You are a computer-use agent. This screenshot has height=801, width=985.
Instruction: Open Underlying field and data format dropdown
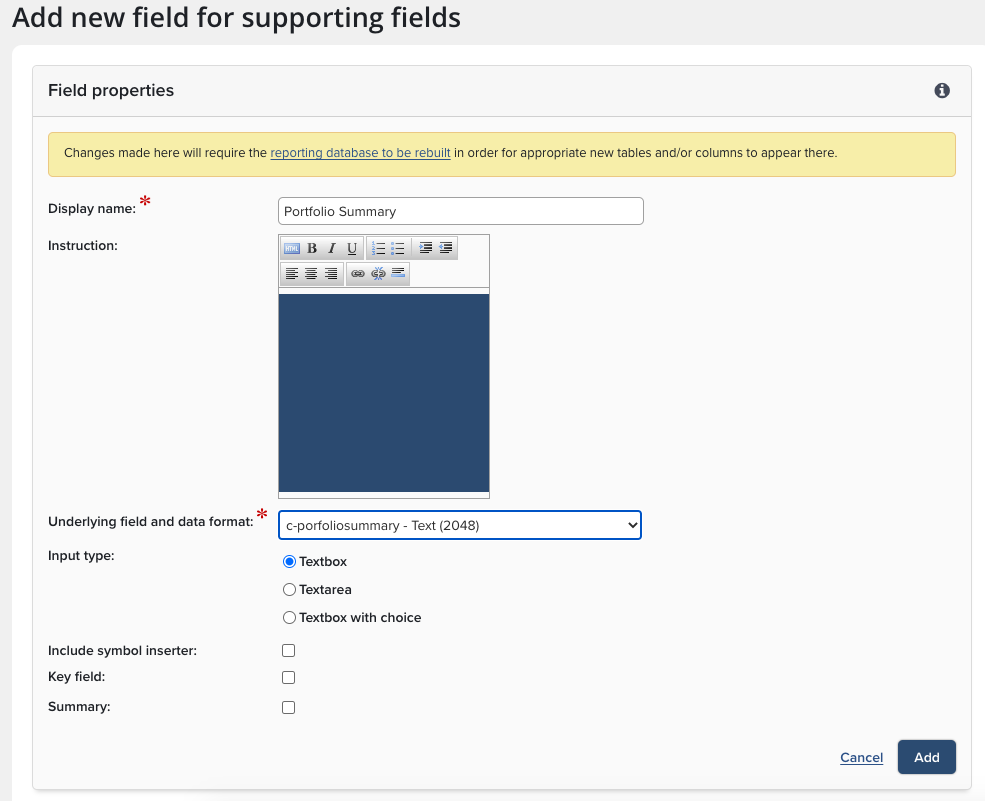tap(460, 525)
